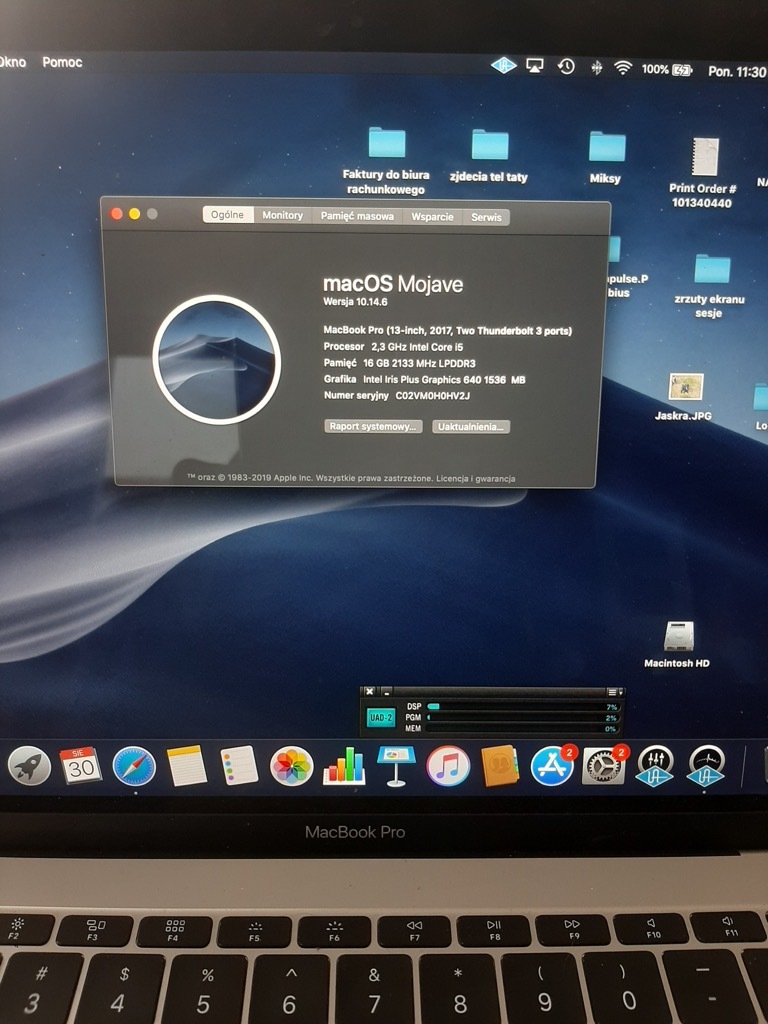Select the Ogólne tab

(228, 214)
